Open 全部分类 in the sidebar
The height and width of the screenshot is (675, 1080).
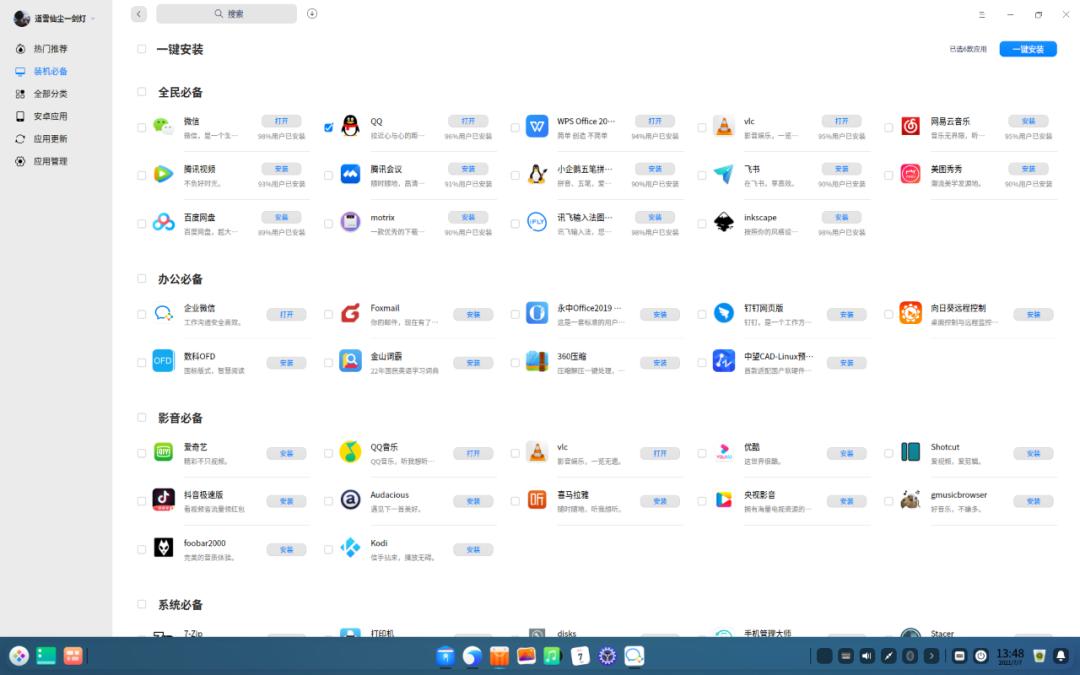coord(50,94)
